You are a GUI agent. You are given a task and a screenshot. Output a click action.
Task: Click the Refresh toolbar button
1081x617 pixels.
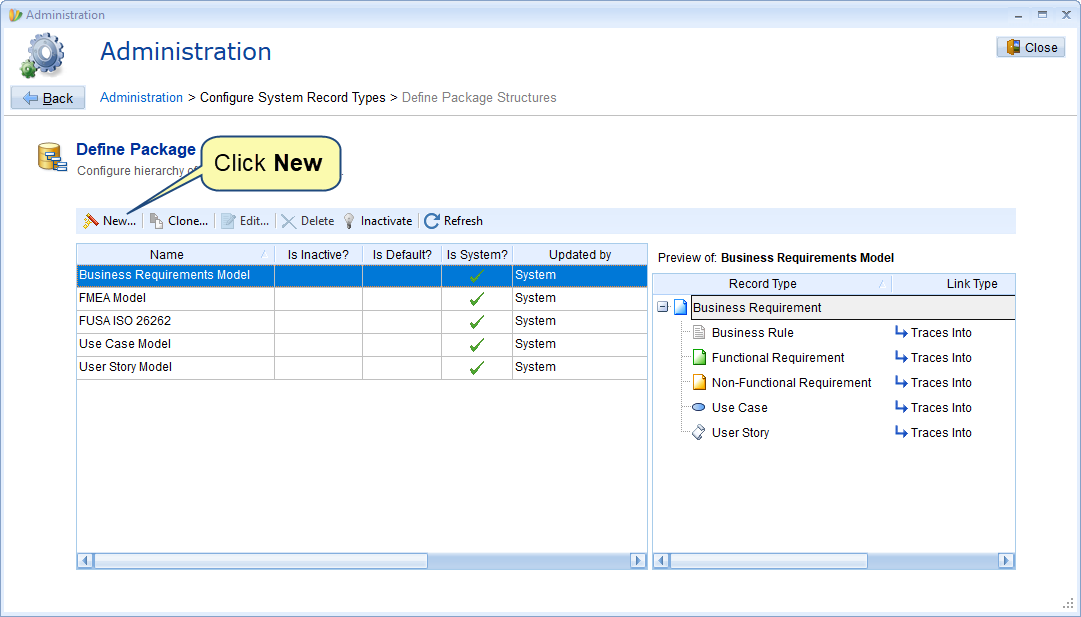coord(454,221)
